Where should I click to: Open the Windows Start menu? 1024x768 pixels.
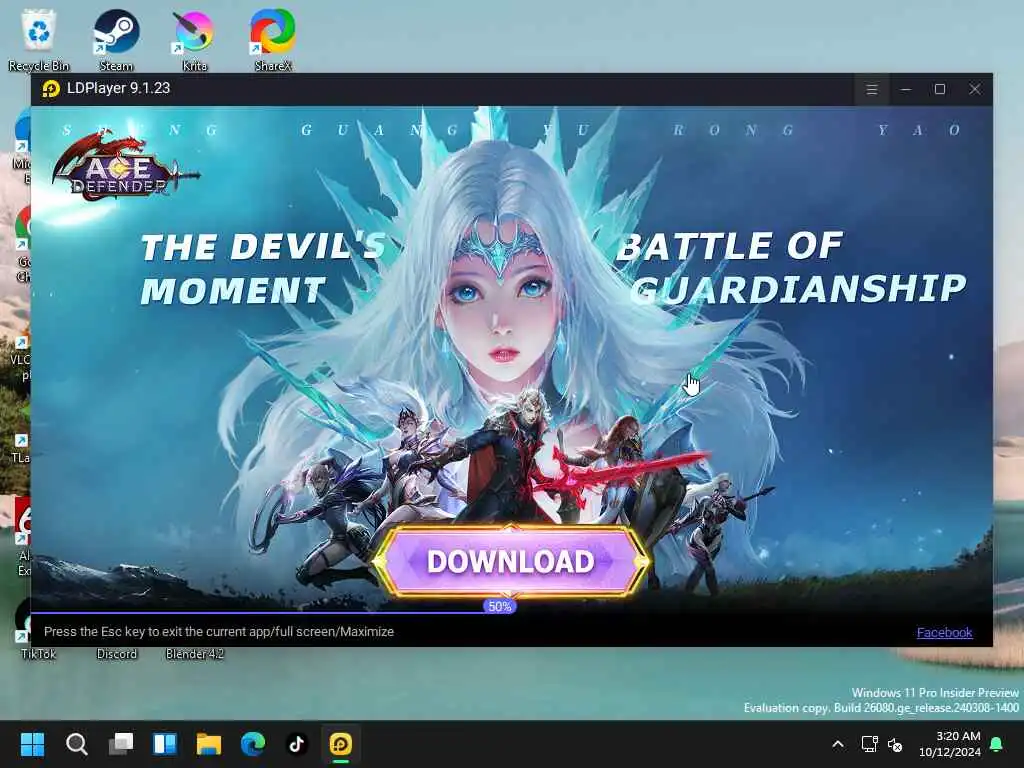[x=32, y=744]
